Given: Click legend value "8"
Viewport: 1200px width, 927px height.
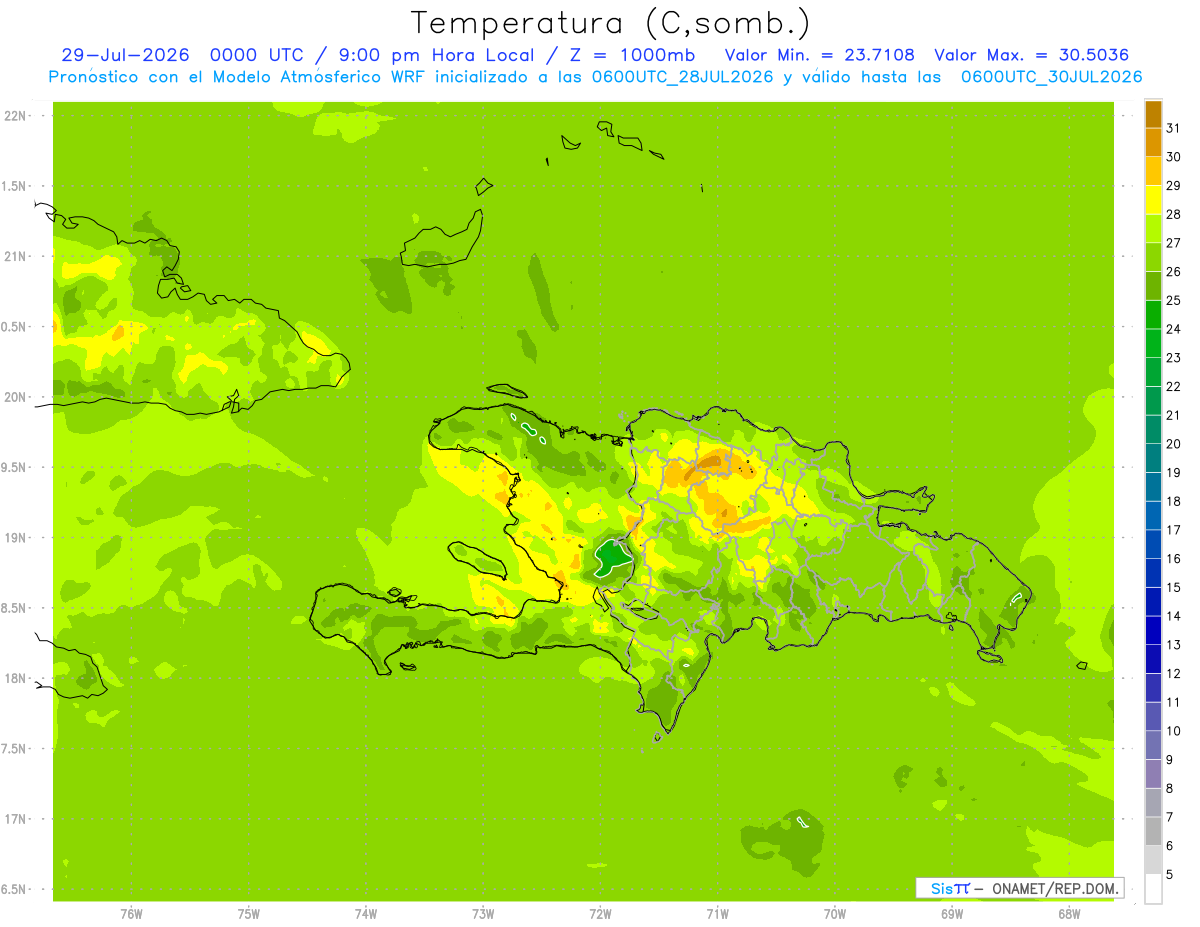Looking at the screenshot, I should click(x=1171, y=789).
